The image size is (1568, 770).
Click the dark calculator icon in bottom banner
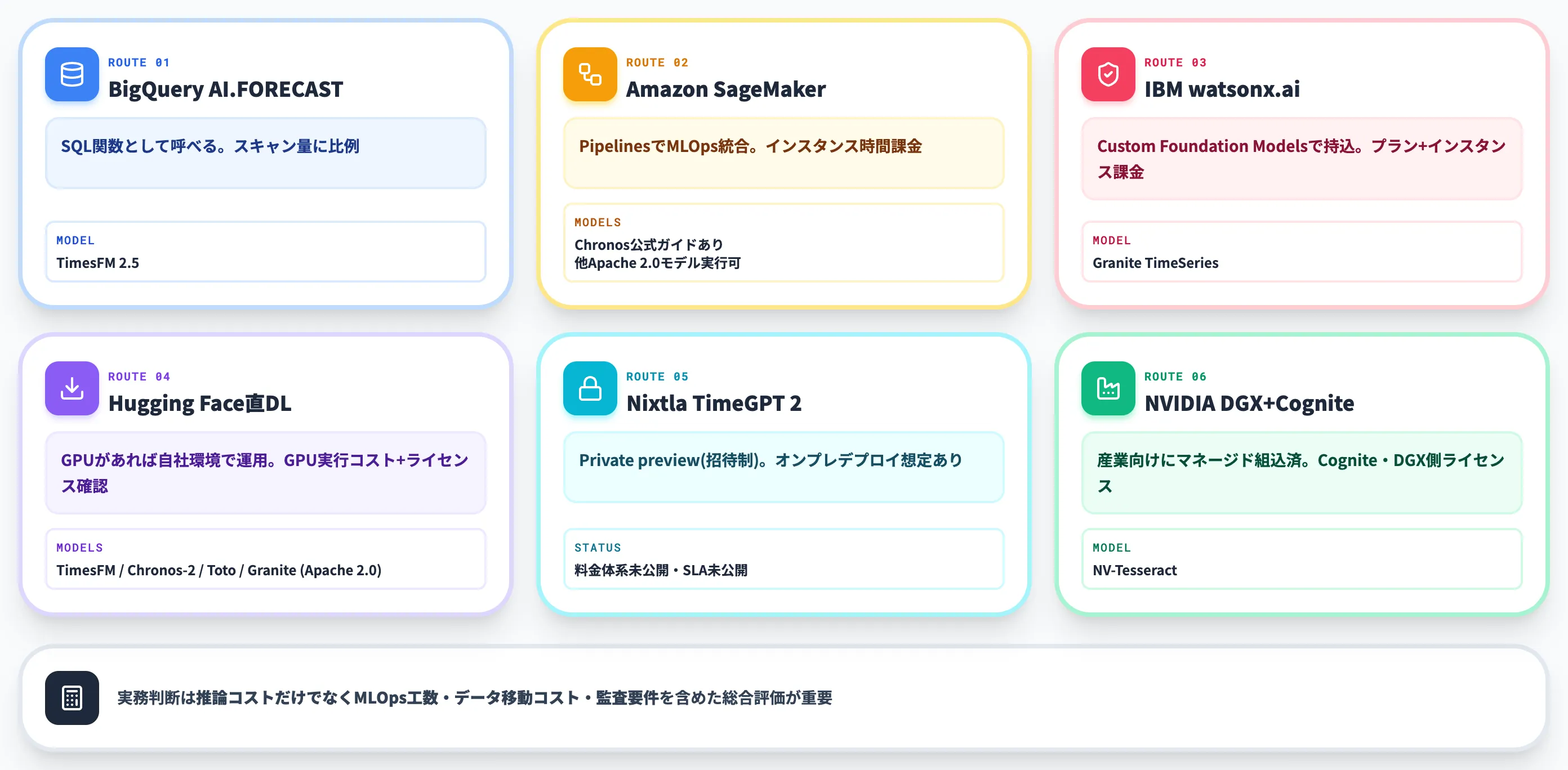pos(72,697)
